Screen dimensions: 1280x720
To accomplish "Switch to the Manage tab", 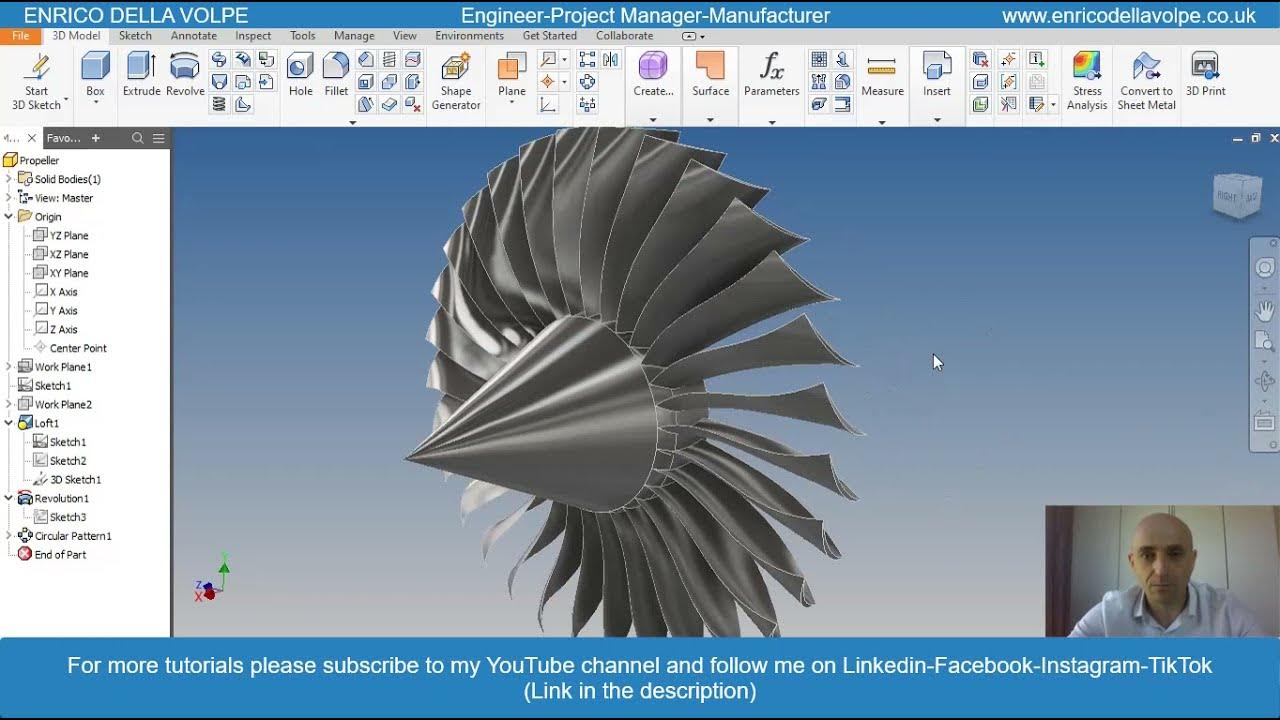I will tap(354, 36).
